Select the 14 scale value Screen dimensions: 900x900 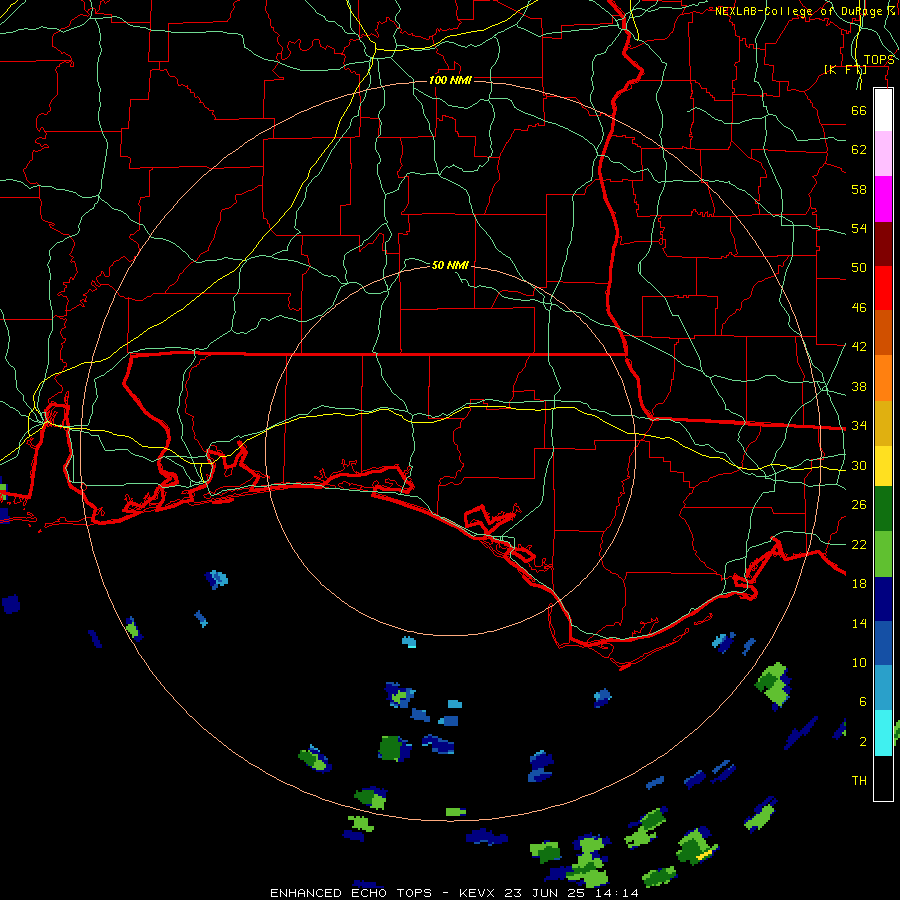tap(859, 623)
